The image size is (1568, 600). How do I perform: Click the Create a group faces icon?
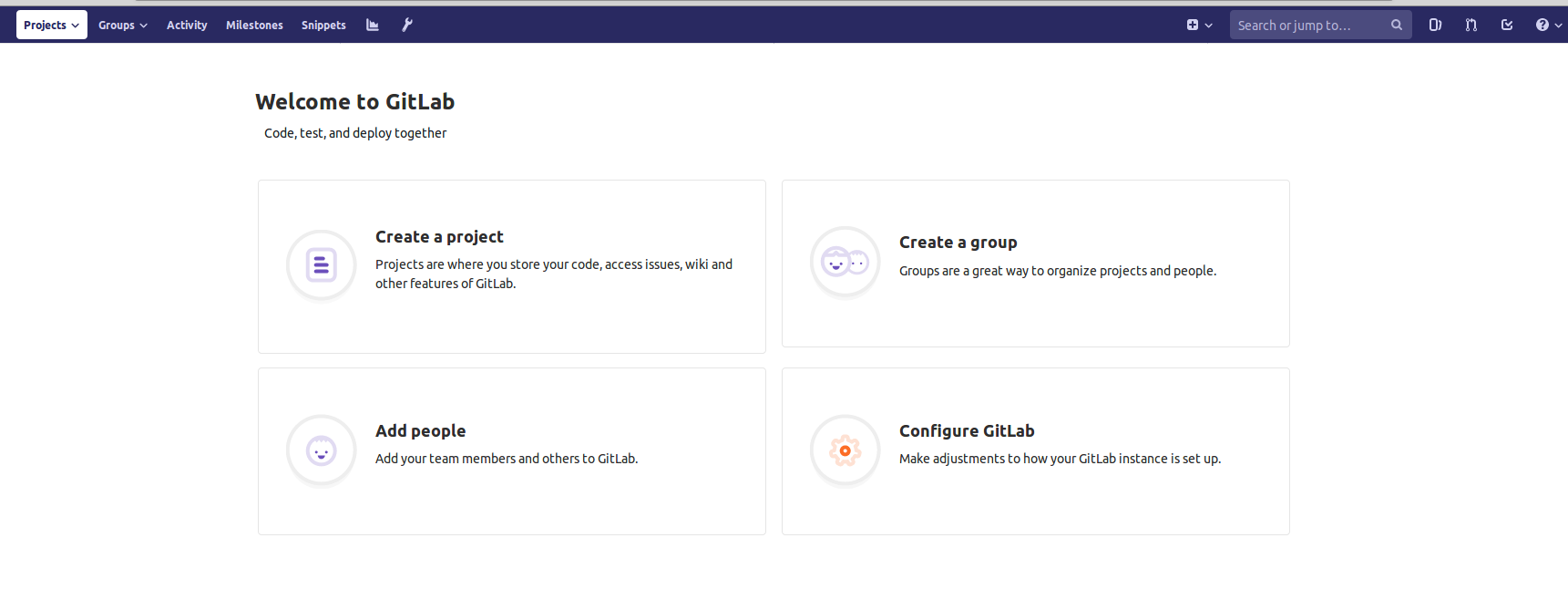pos(845,262)
